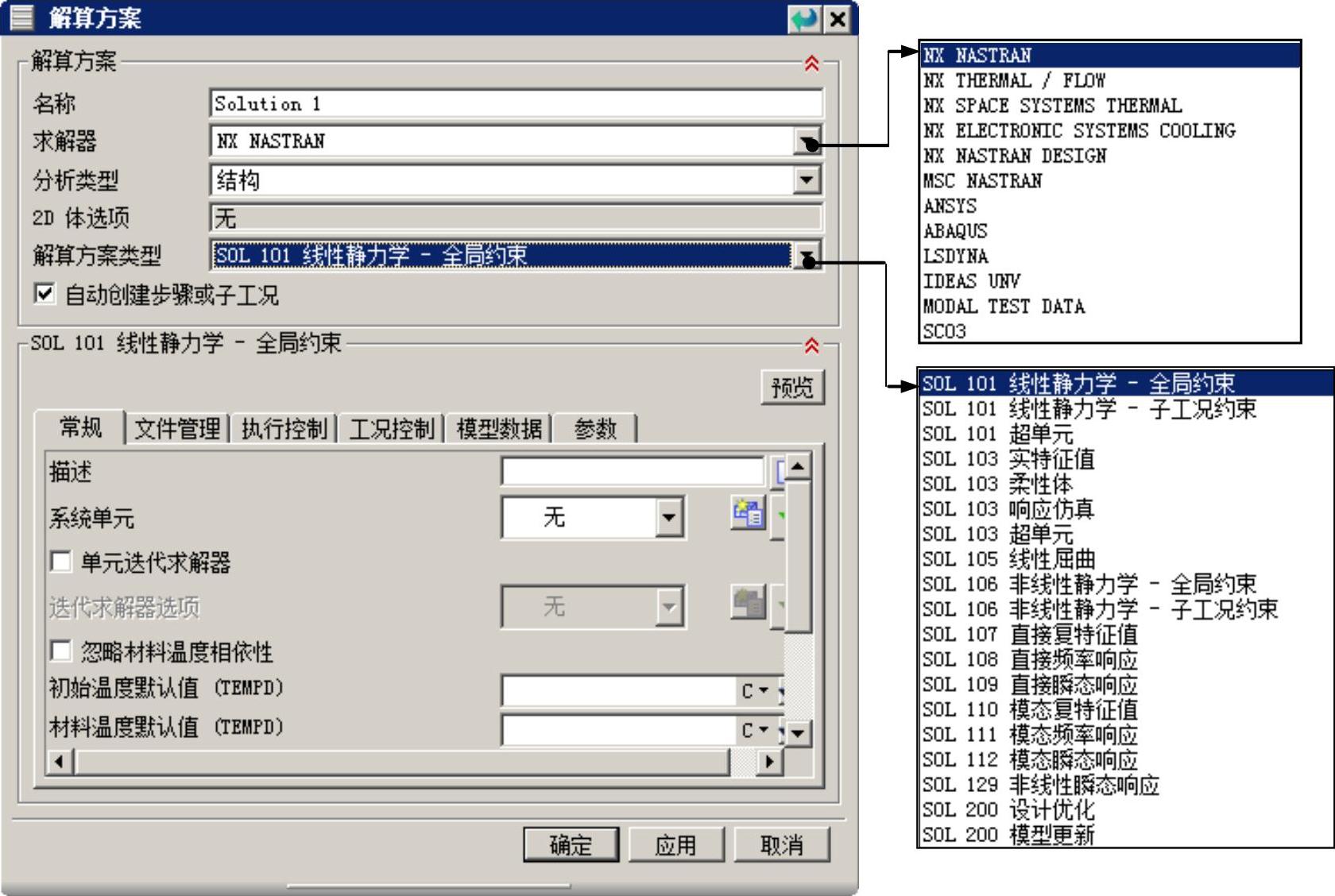Open the 分析类型 dropdown

tap(807, 180)
